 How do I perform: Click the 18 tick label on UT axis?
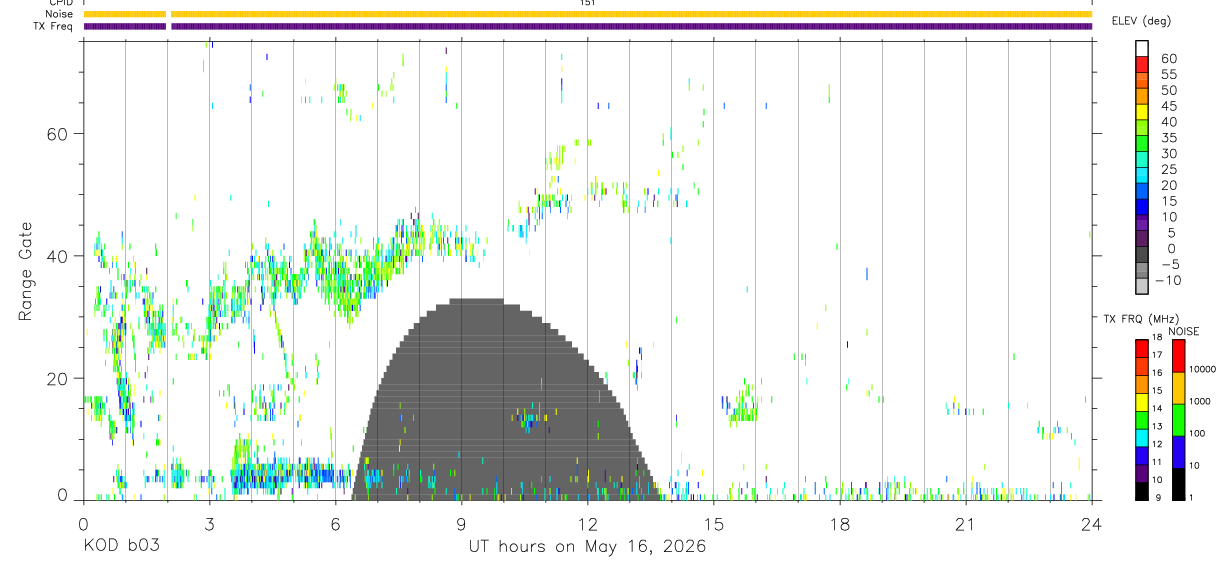(840, 524)
